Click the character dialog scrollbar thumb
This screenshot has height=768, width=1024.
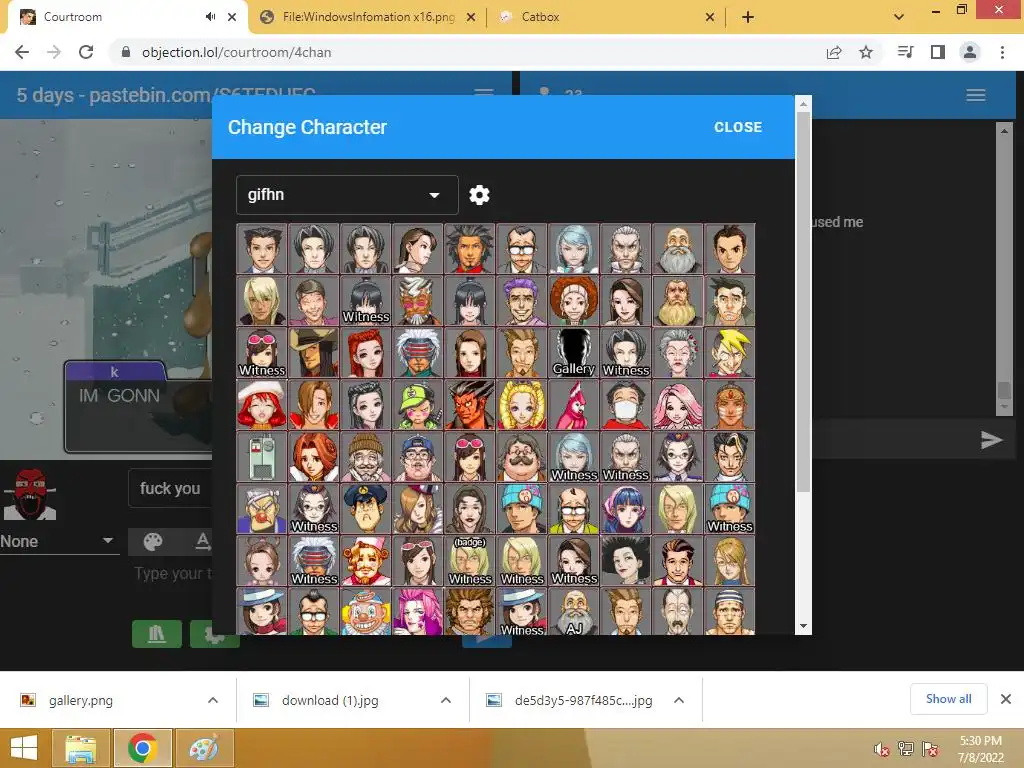[803, 300]
